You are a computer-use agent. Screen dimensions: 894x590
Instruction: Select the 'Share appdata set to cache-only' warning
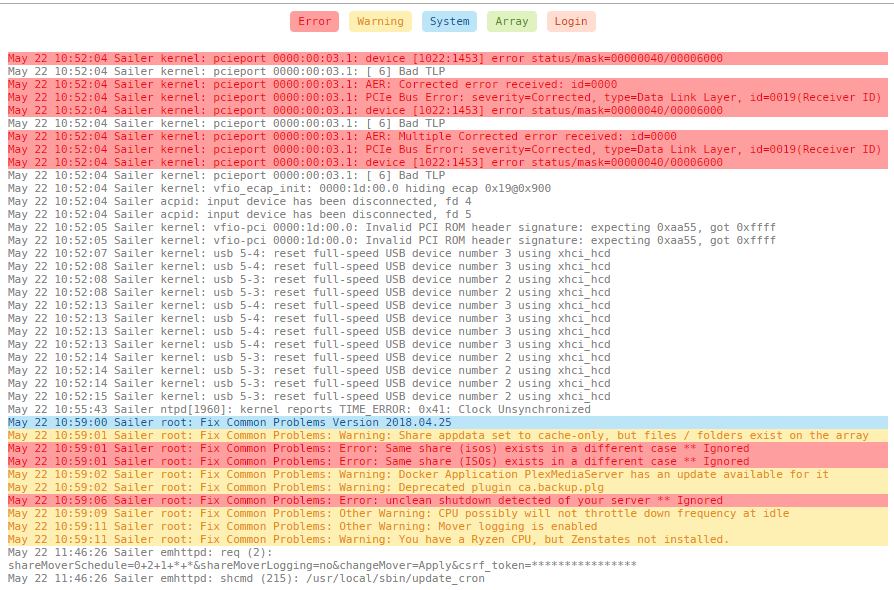click(x=448, y=436)
